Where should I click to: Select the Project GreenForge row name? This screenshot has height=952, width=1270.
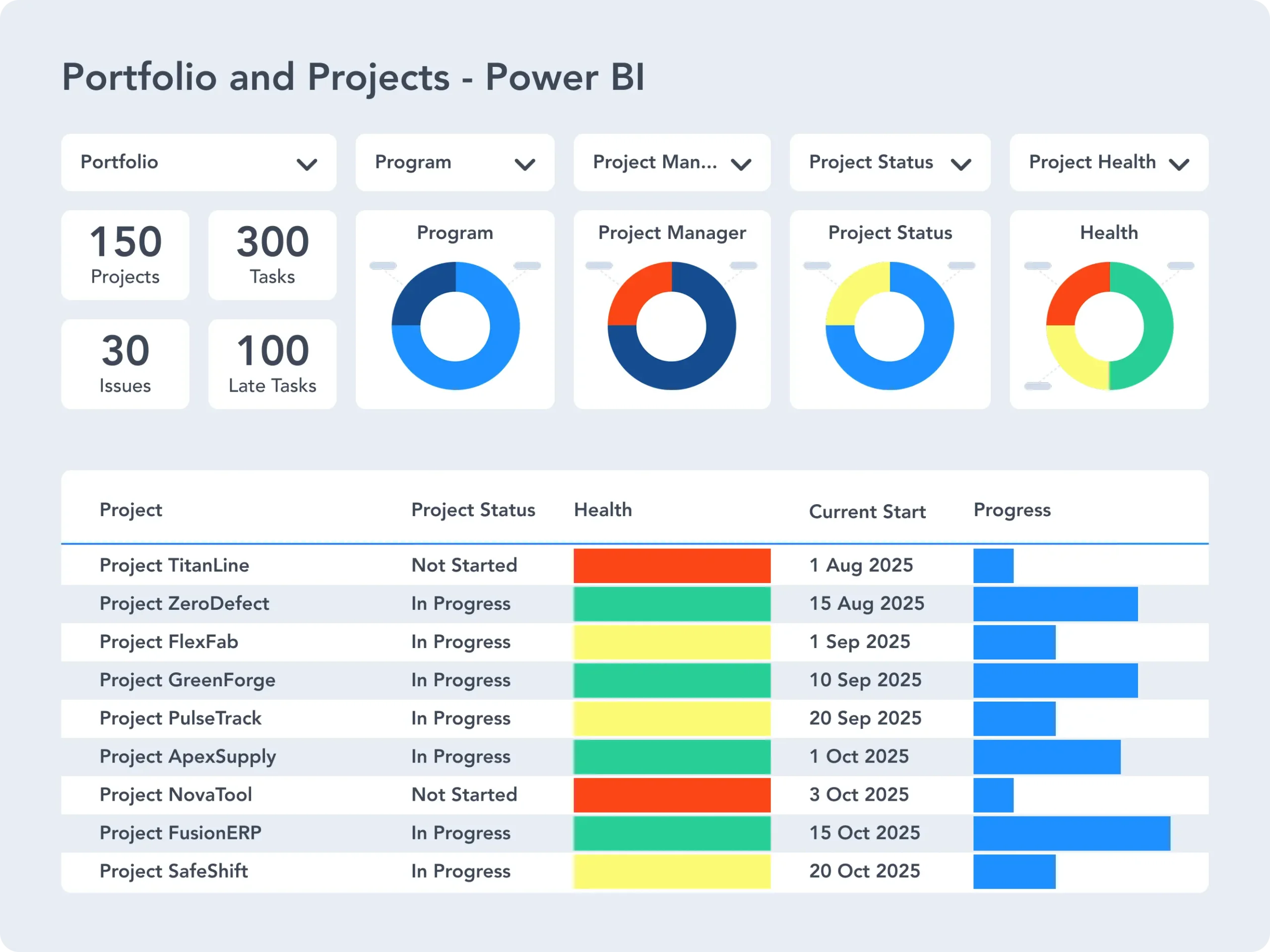point(187,680)
